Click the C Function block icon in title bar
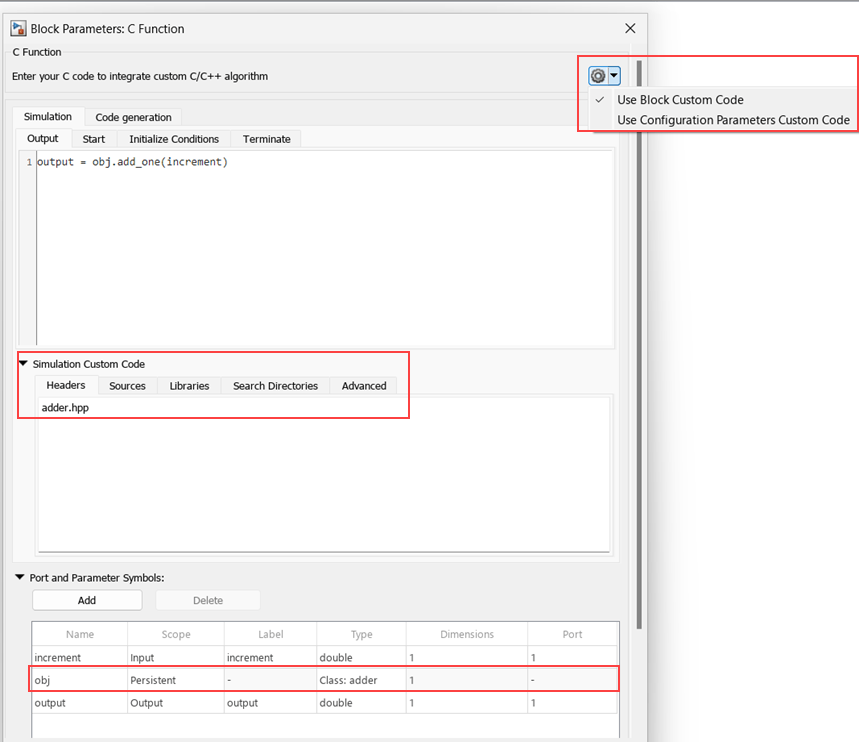The image size is (859, 742). pyautogui.click(x=18, y=28)
